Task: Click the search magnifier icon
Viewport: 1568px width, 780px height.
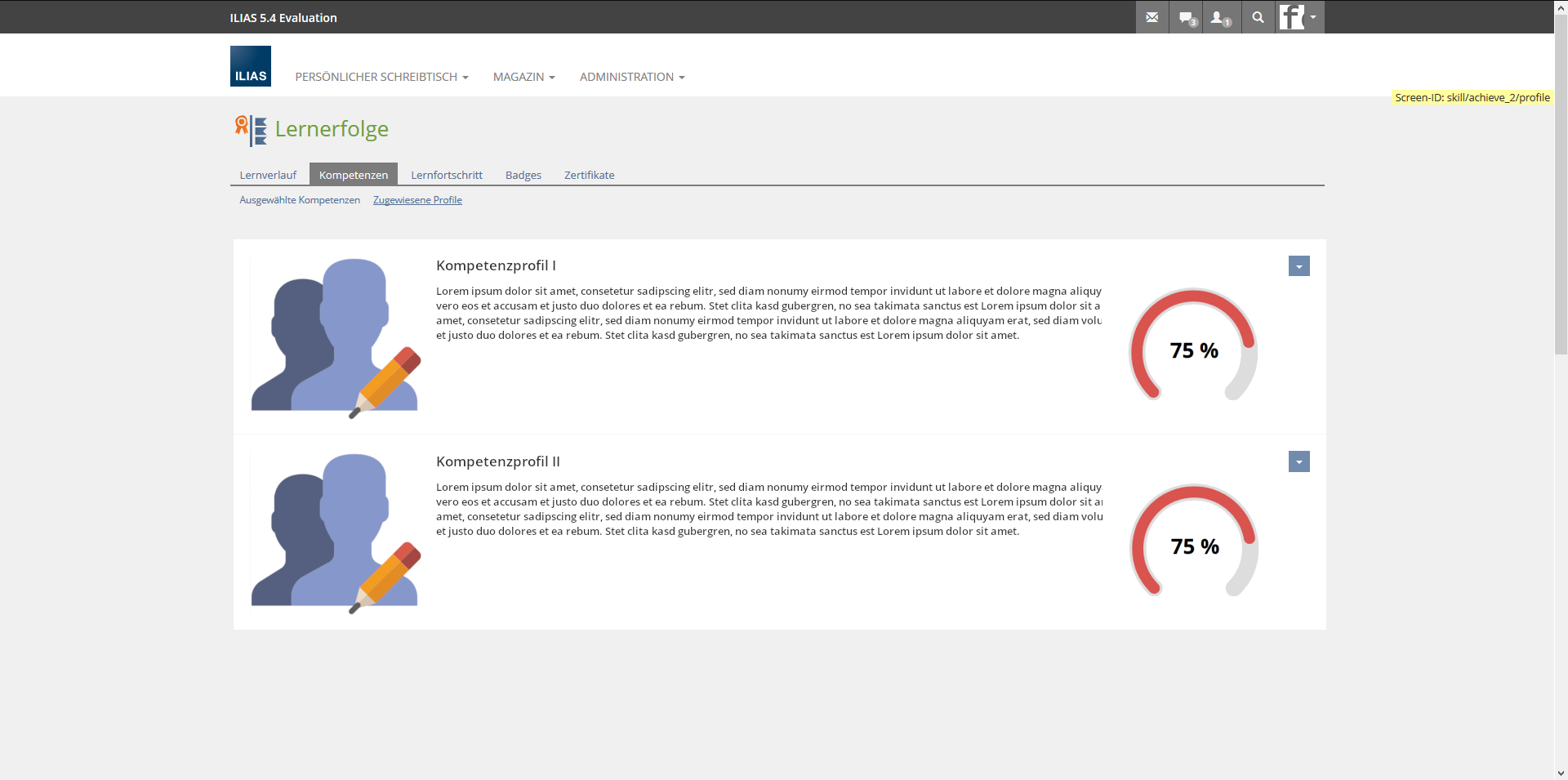Action: point(1258,17)
